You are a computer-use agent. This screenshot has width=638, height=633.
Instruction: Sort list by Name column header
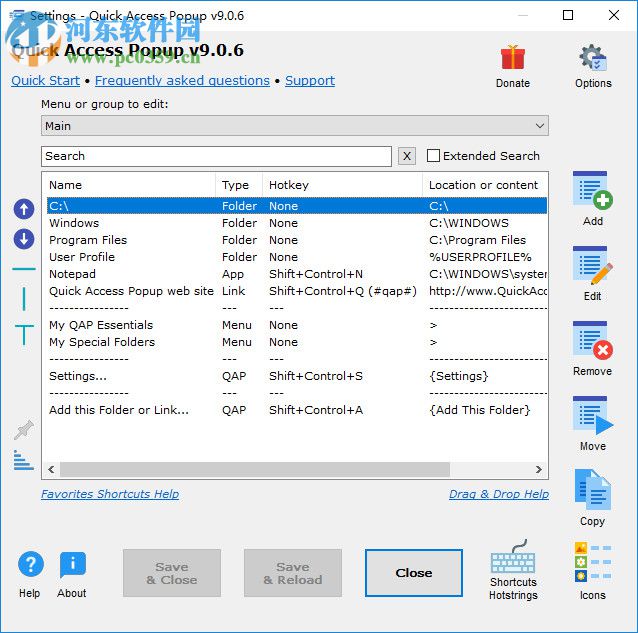tap(129, 185)
